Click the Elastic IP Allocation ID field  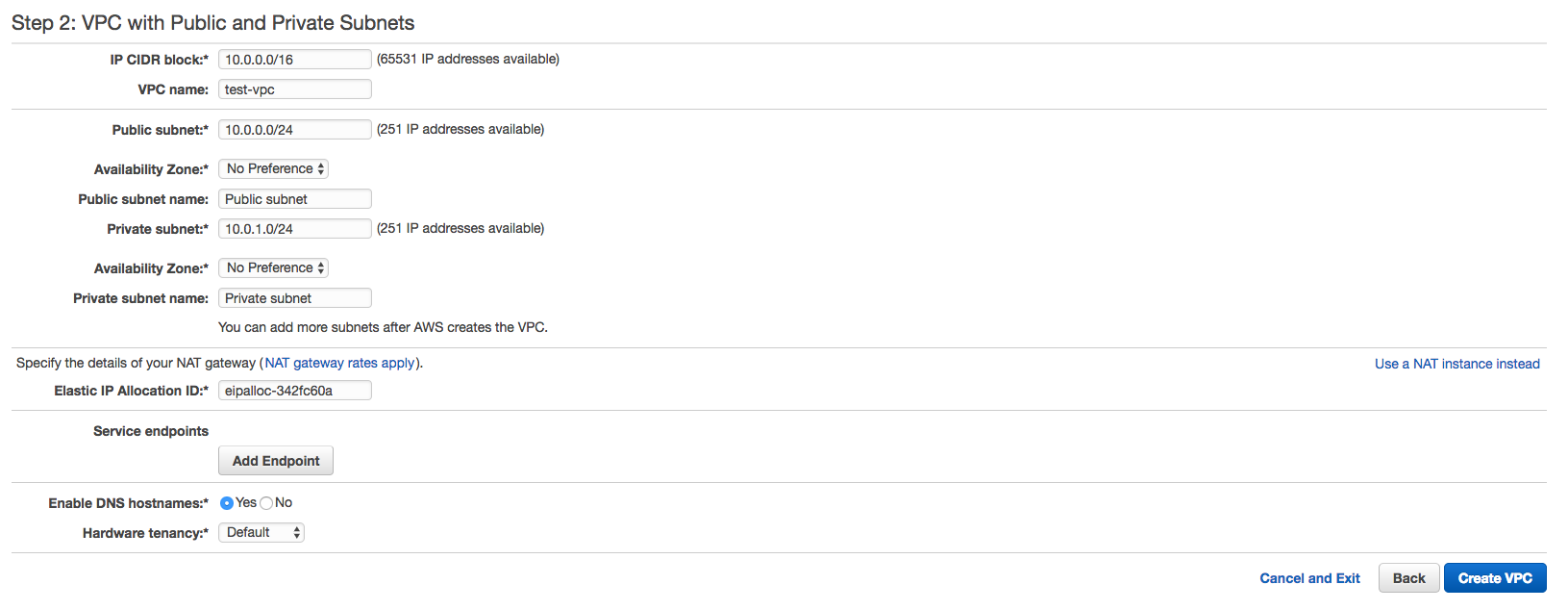295,391
